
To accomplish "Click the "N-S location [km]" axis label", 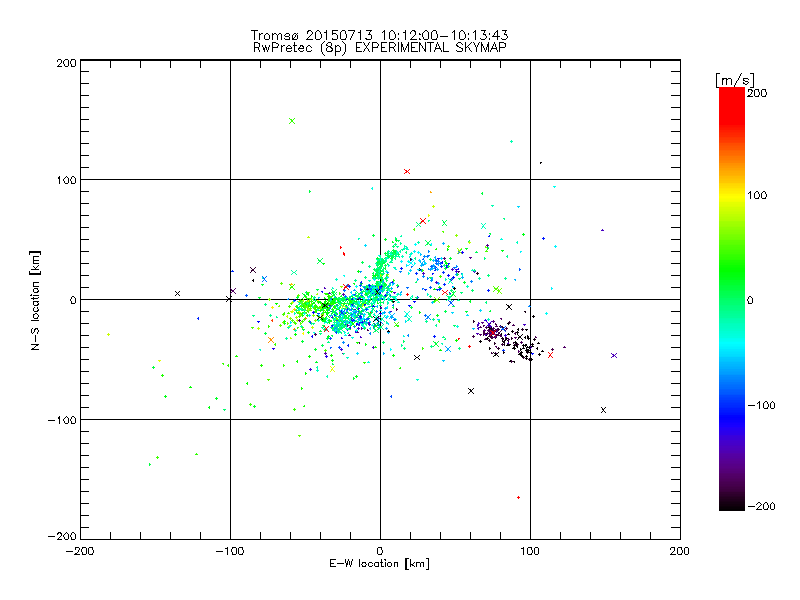I will [x=35, y=300].
